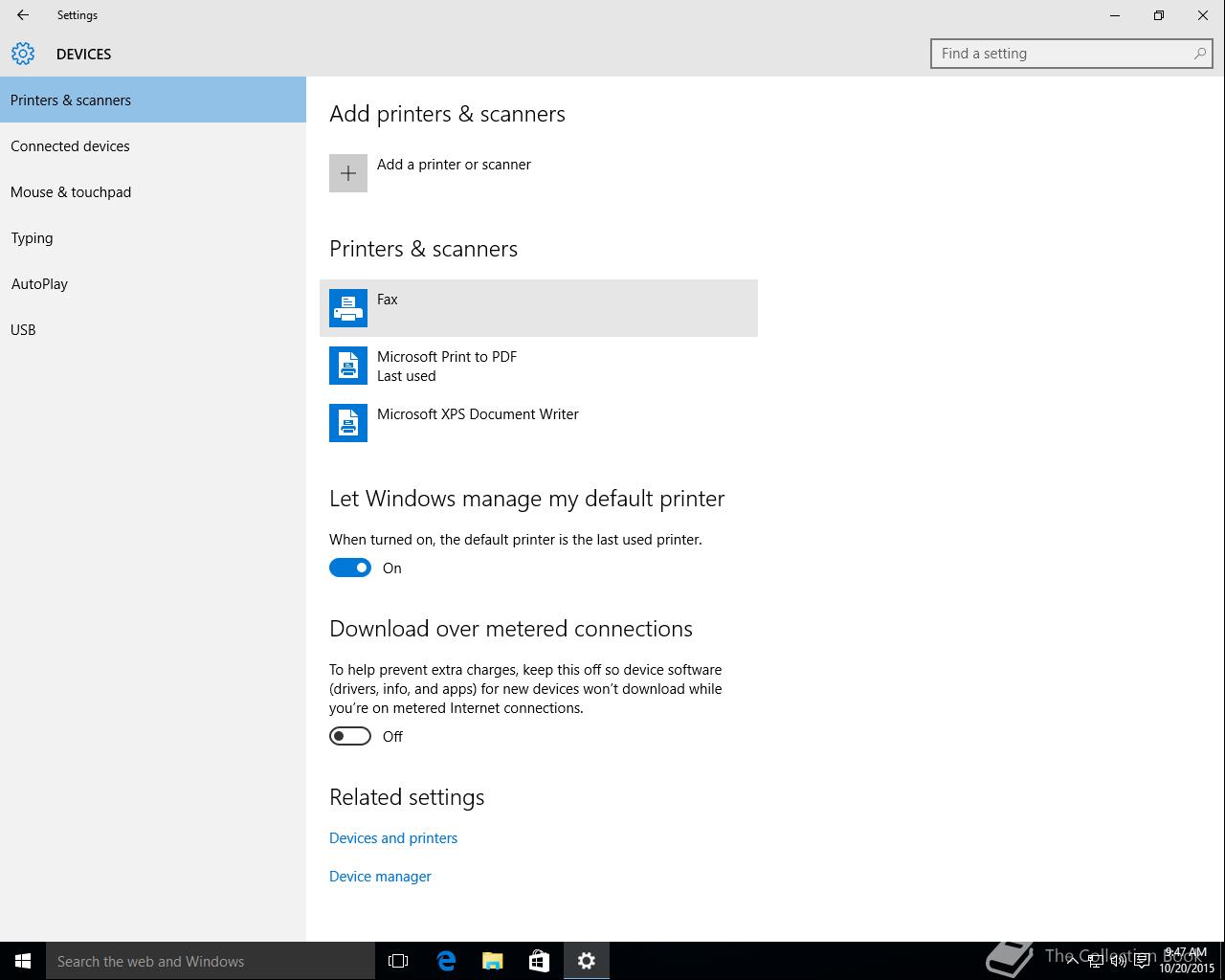The image size is (1225, 980).
Task: Open Mouse & touchpad settings
Action: coord(153,191)
